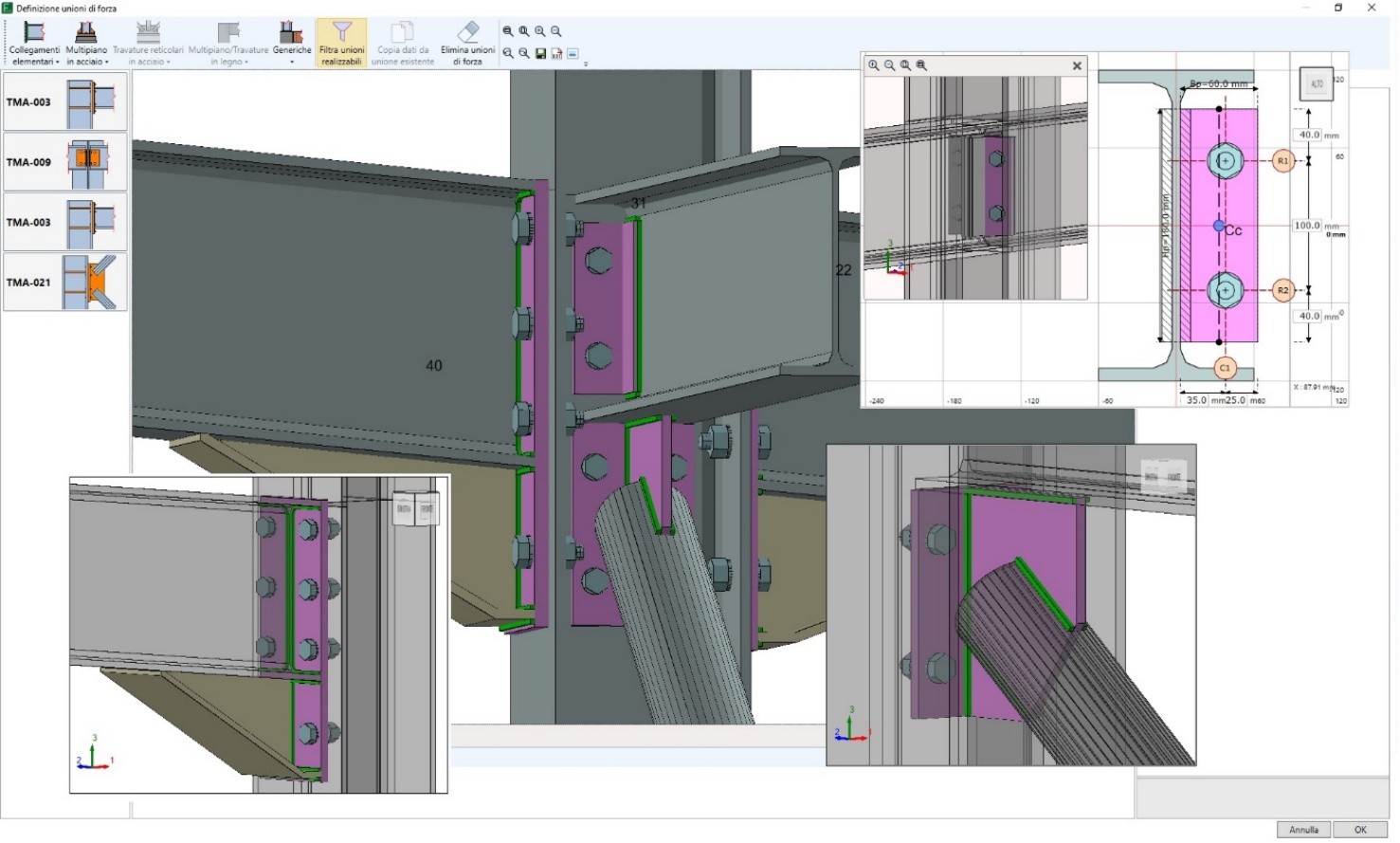Open the Collegamenti elementari dropdown
The image size is (1400, 843).
(x=34, y=44)
